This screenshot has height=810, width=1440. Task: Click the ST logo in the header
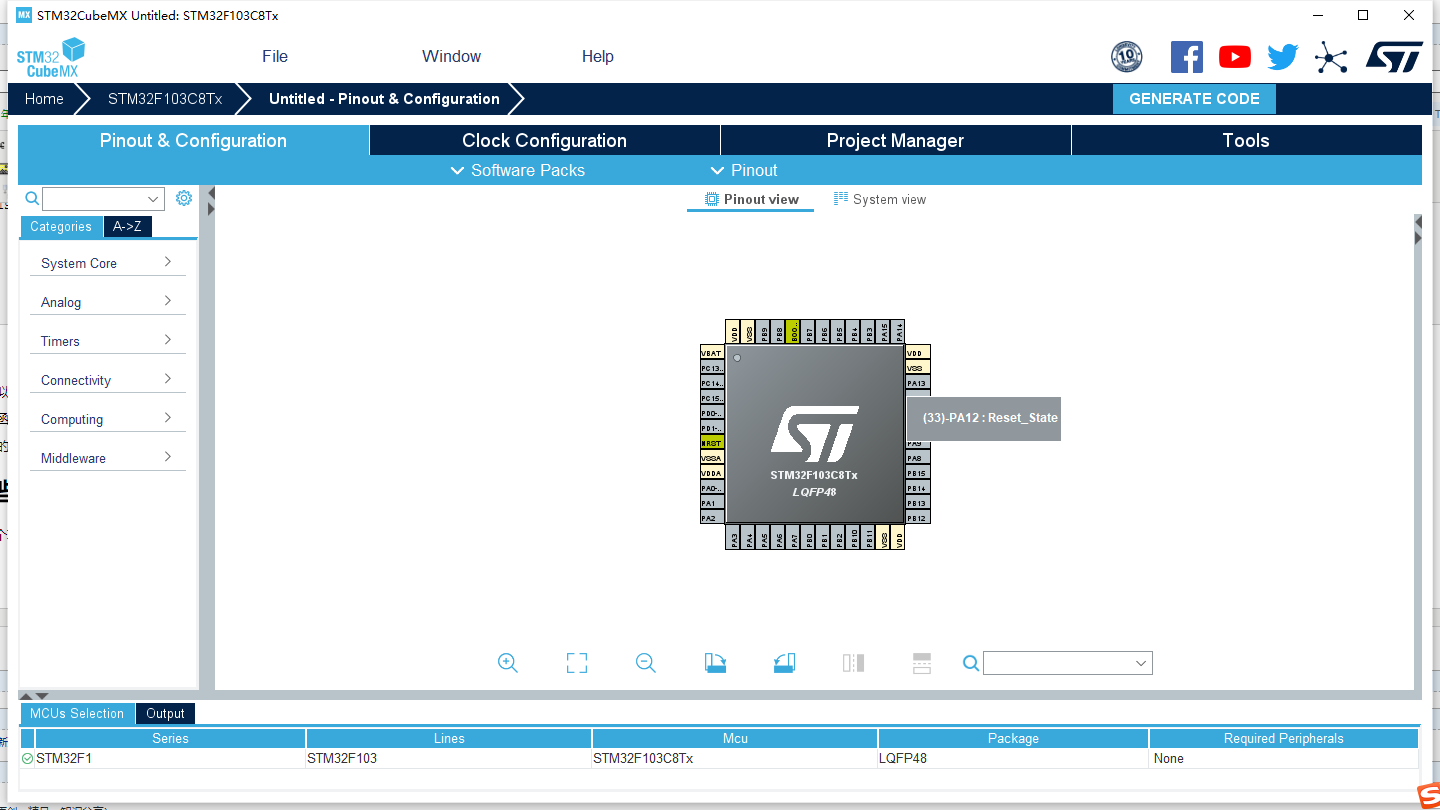(1394, 57)
